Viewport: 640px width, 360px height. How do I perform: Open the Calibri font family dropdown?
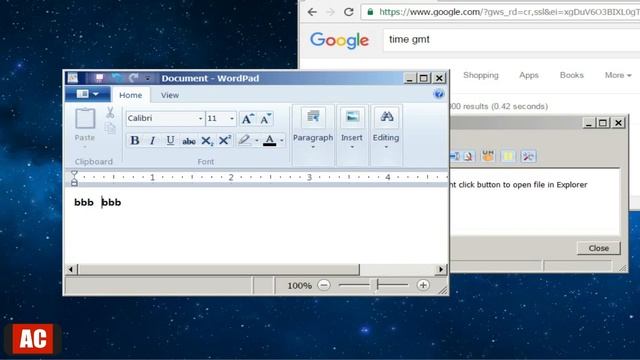click(200, 118)
